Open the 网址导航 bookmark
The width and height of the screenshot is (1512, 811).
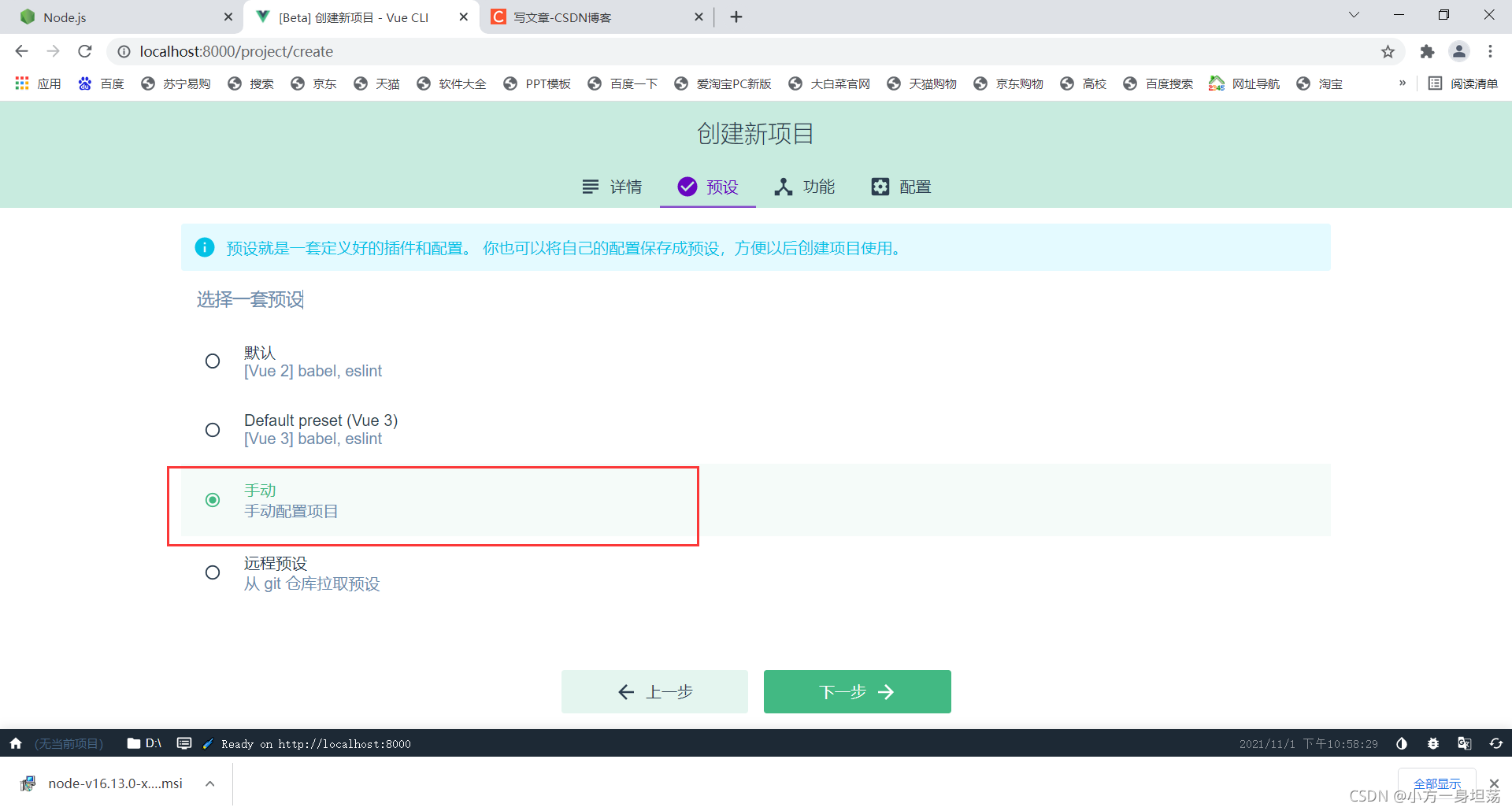pos(1244,83)
